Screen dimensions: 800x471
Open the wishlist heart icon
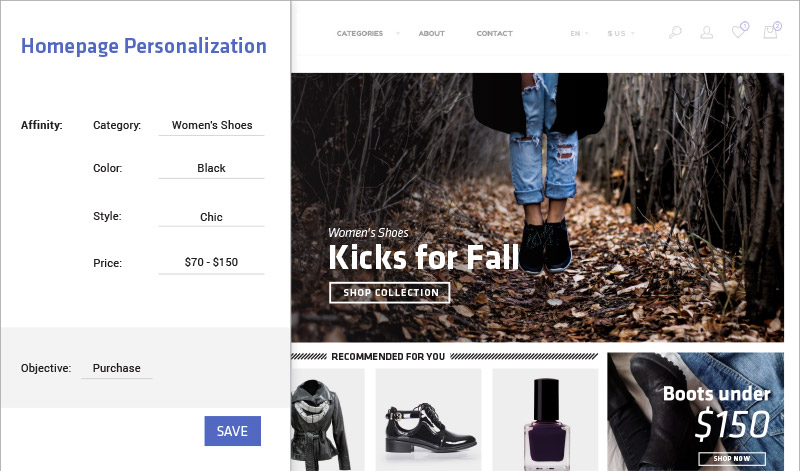[739, 31]
